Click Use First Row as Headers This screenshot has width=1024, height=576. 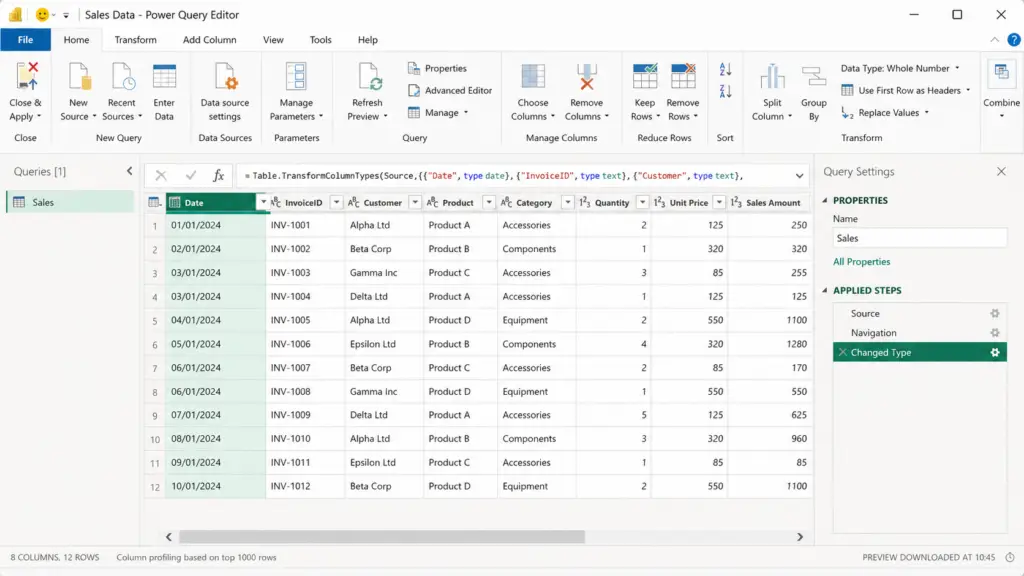coord(906,90)
